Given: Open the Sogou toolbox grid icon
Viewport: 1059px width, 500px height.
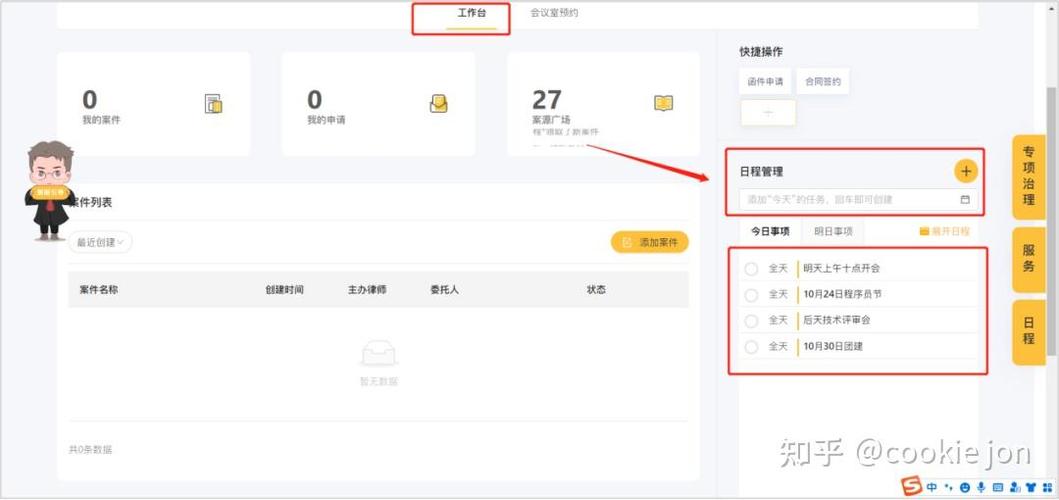Looking at the screenshot, I should pos(1047,487).
